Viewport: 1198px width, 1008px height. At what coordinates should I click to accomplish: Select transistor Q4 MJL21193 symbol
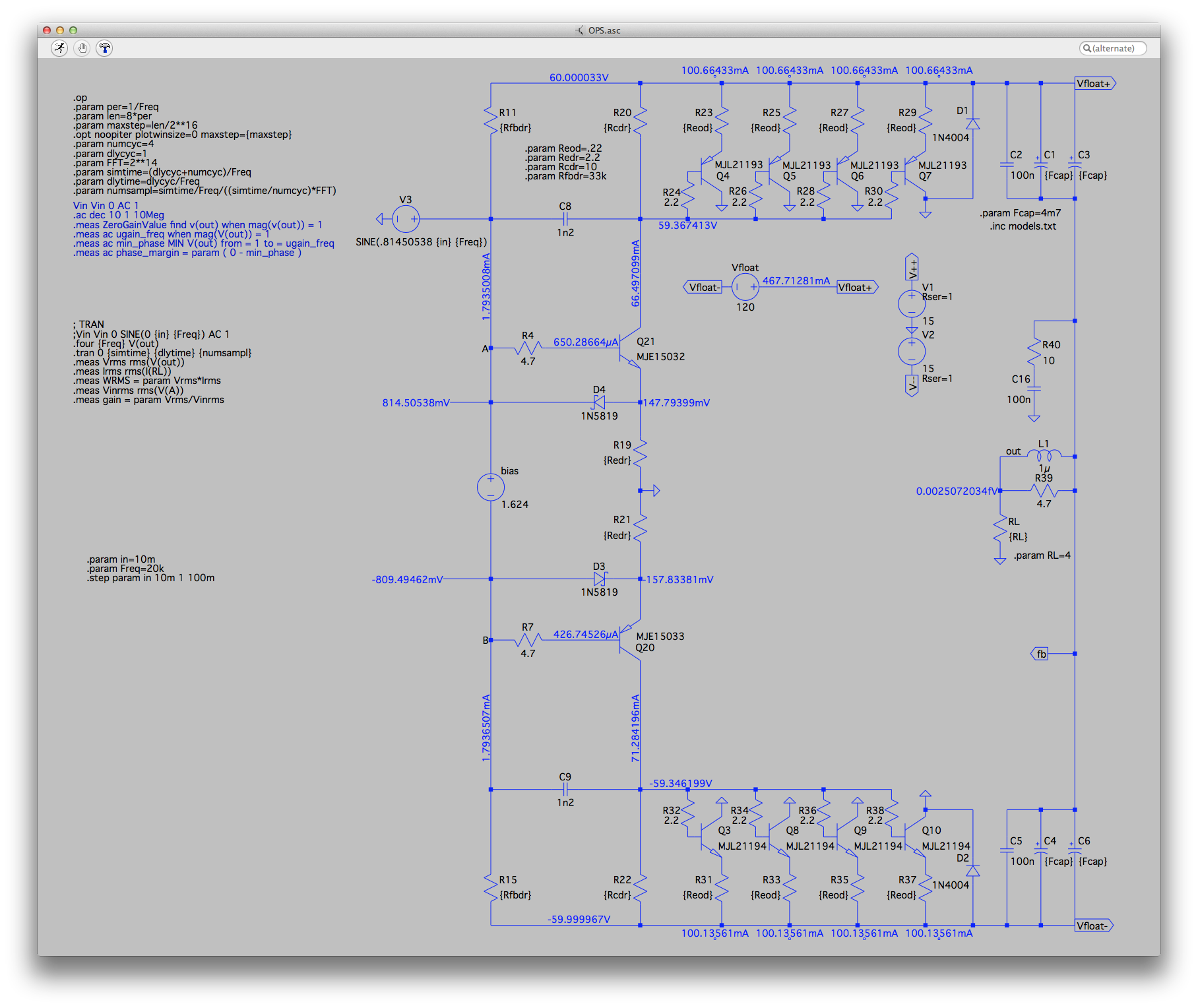[711, 172]
